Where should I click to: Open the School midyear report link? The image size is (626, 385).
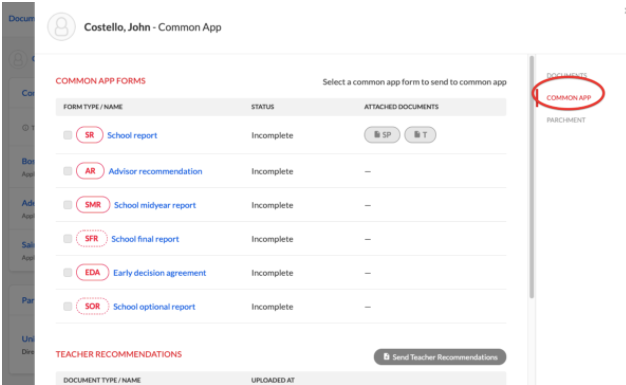click(155, 205)
